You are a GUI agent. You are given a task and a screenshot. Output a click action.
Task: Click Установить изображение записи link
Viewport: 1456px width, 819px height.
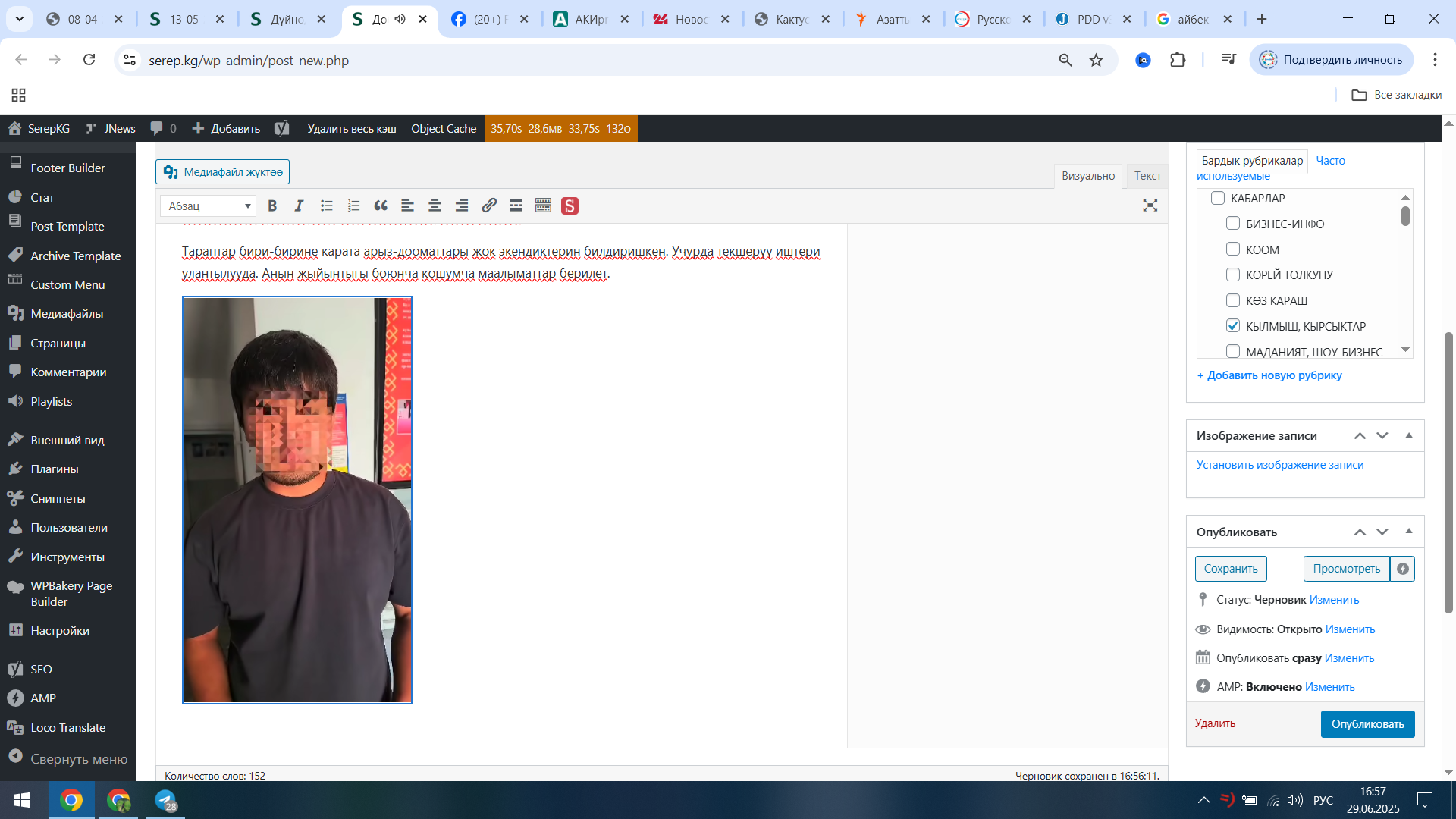click(1279, 465)
